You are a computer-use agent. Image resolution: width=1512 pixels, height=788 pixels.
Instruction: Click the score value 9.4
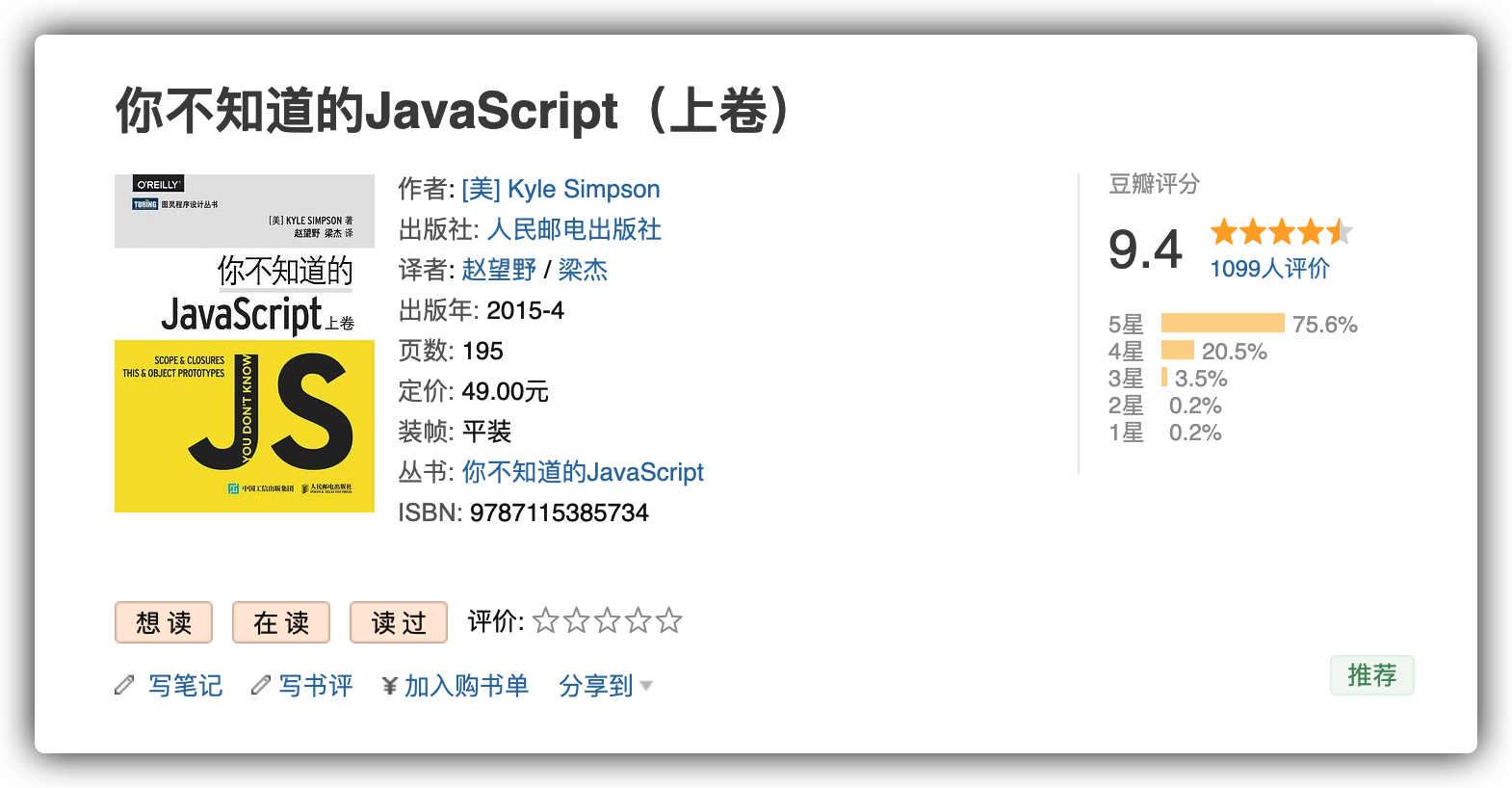(1145, 250)
